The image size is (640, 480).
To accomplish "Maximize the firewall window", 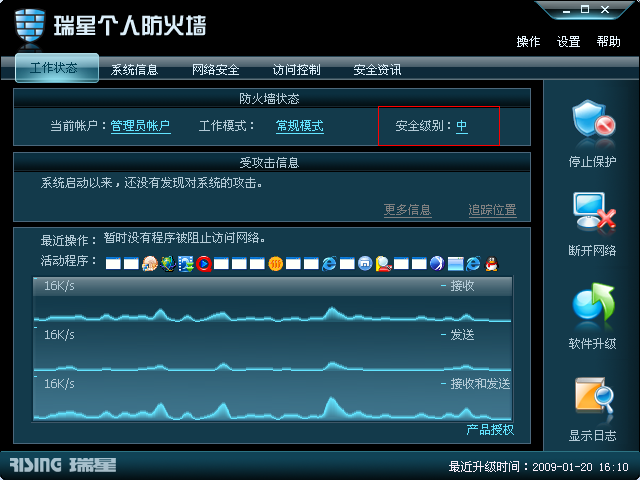I will 585,9.
